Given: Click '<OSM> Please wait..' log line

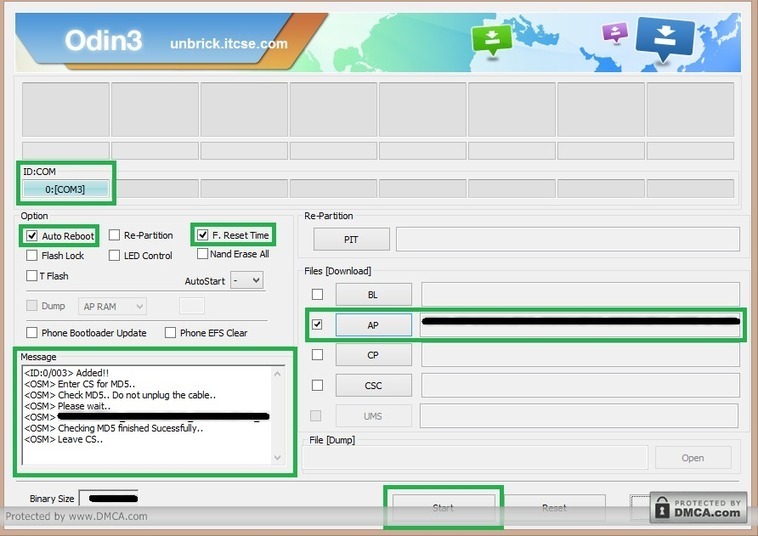Looking at the screenshot, I should [67, 406].
